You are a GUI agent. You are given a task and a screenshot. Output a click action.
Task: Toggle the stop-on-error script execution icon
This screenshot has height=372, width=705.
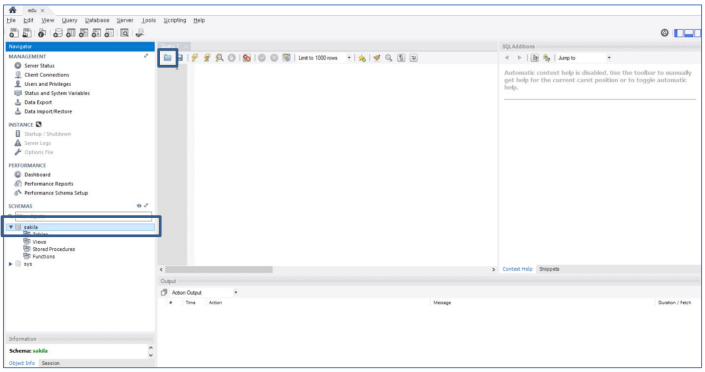pyautogui.click(x=246, y=58)
